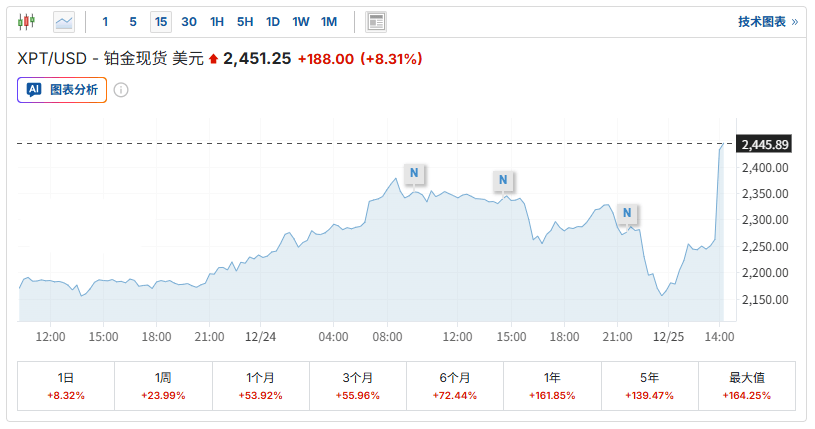The width and height of the screenshot is (815, 429).
Task: Select the 30 minute interval
Action: click(189, 21)
